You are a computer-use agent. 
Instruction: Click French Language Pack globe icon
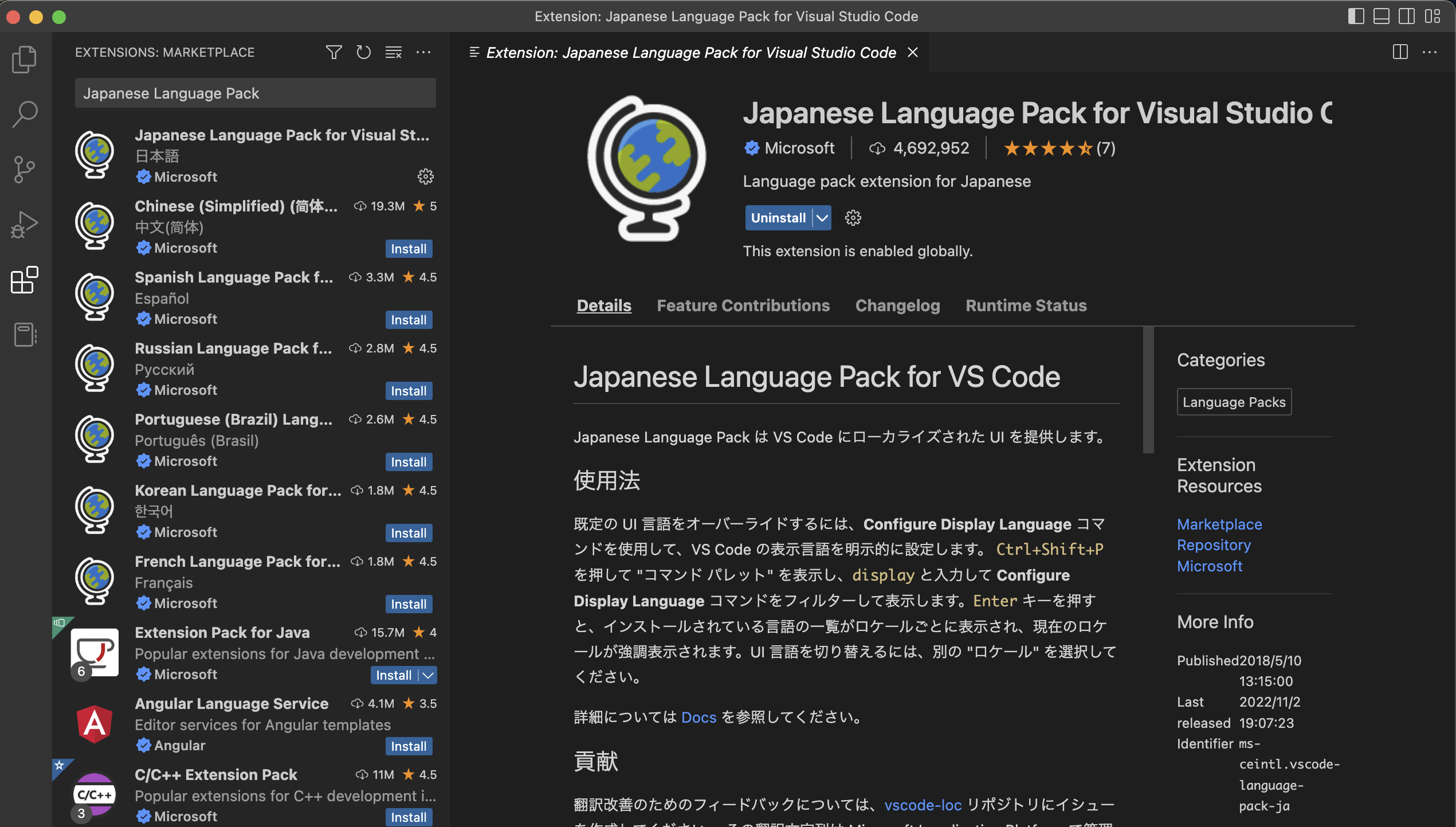95,581
